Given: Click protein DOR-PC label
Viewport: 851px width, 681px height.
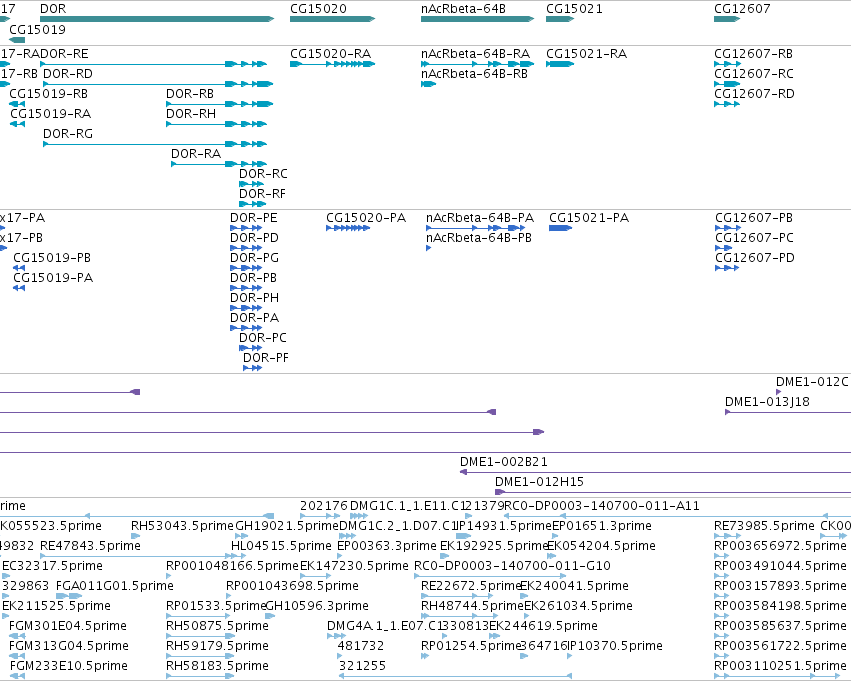Looking at the screenshot, I should pos(263,338).
